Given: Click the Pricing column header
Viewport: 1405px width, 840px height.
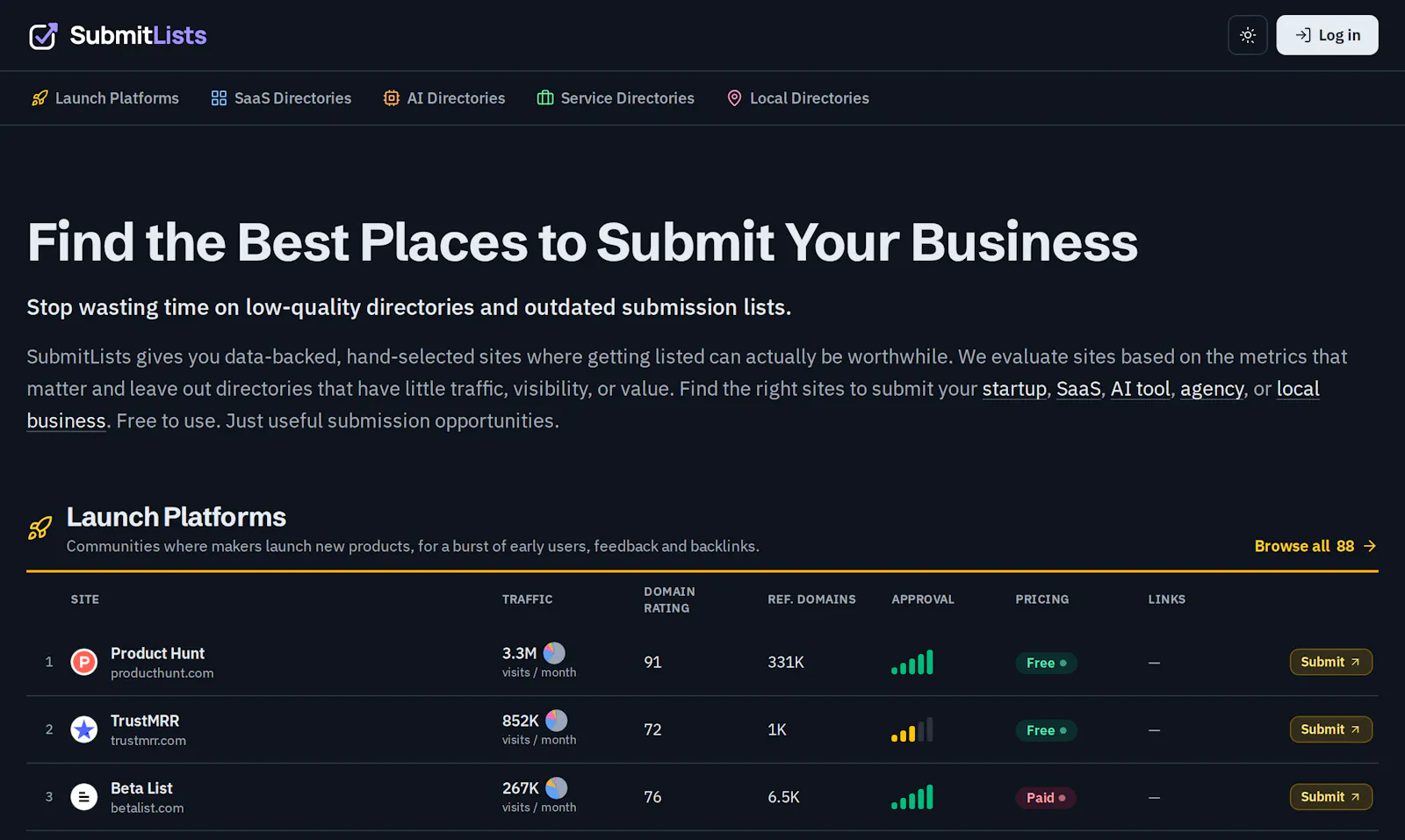Looking at the screenshot, I should coord(1042,599).
